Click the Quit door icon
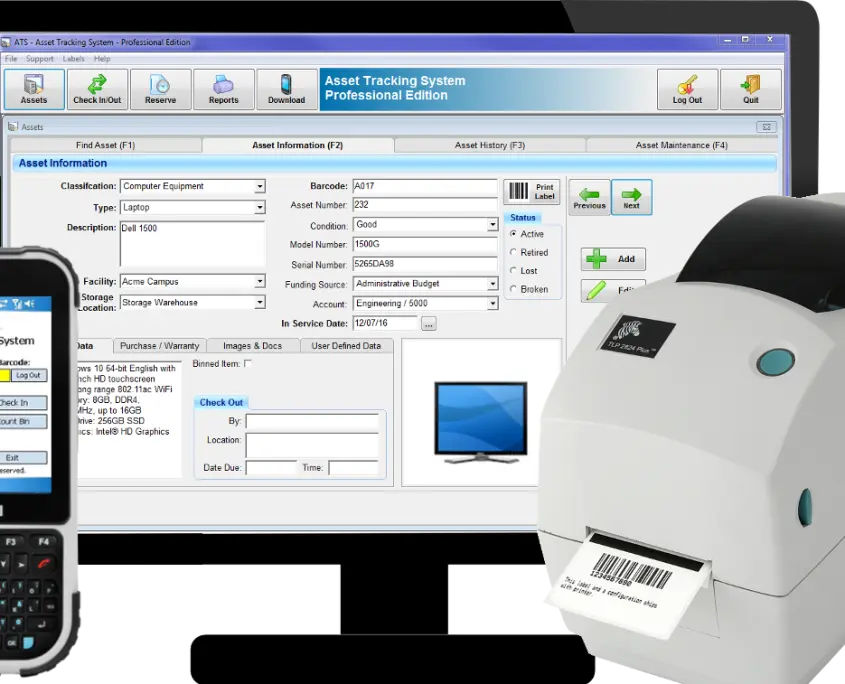This screenshot has height=684, width=845. pos(751,89)
